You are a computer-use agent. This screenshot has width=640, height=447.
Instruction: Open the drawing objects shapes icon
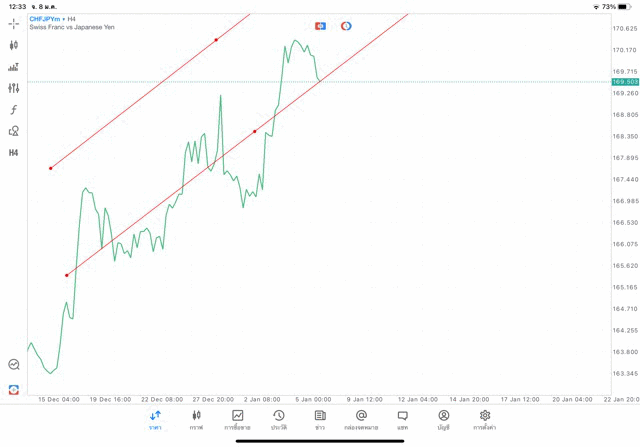pos(14,131)
